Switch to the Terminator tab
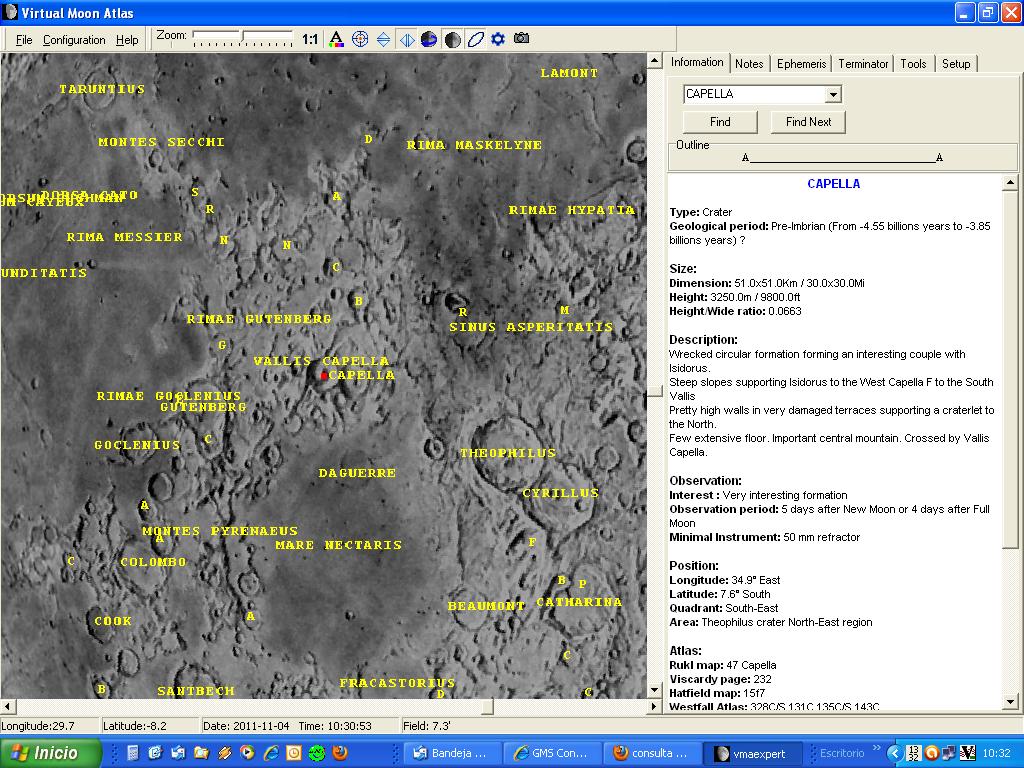Image resolution: width=1024 pixels, height=768 pixels. [x=863, y=63]
